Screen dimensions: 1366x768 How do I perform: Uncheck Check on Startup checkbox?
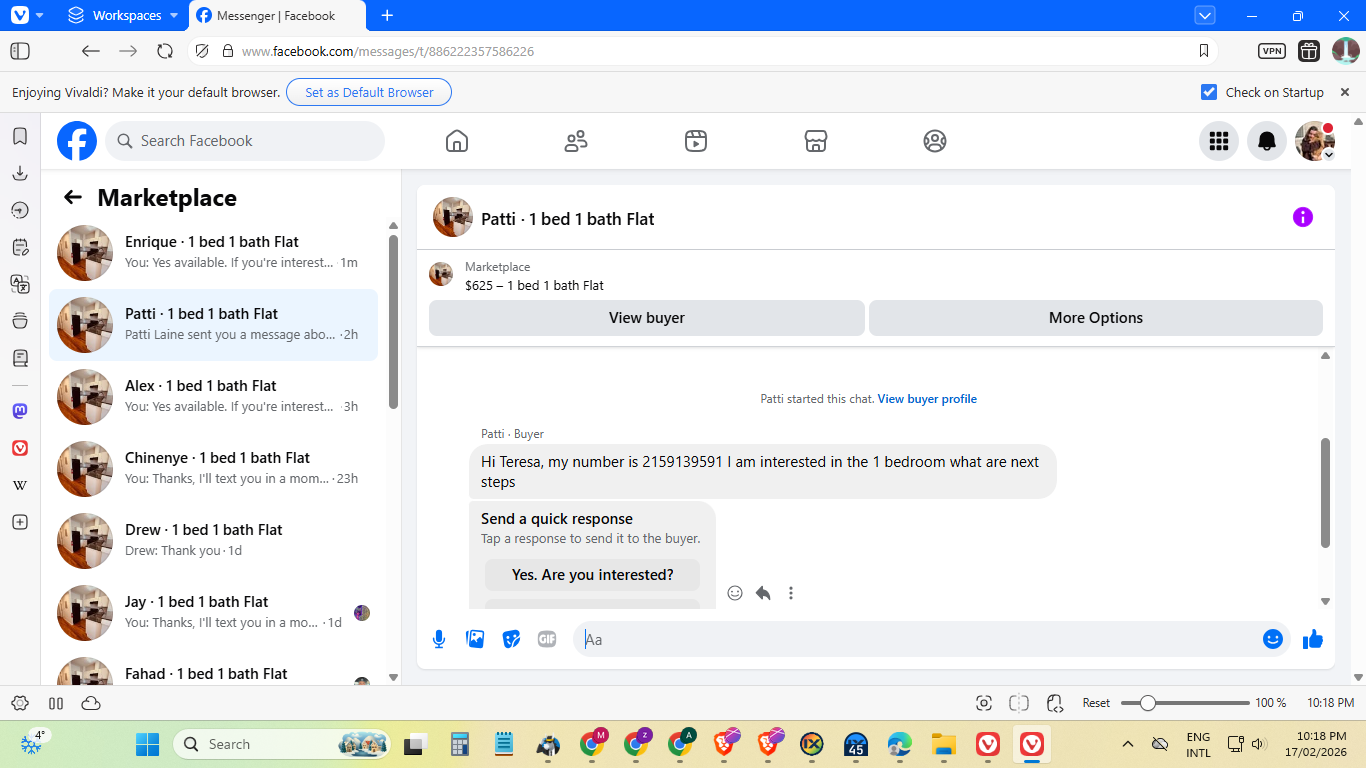pyautogui.click(x=1209, y=92)
